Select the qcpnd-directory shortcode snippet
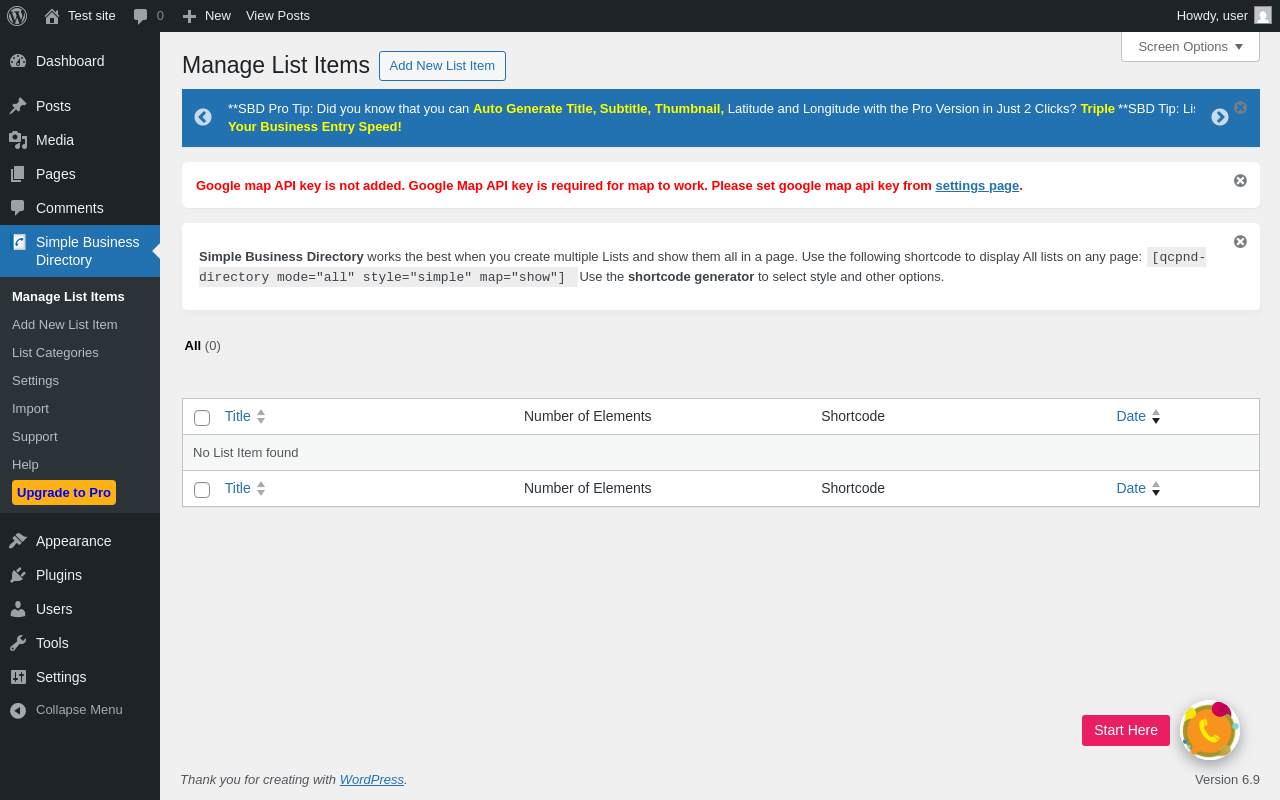The image size is (1280, 800). click(x=702, y=267)
